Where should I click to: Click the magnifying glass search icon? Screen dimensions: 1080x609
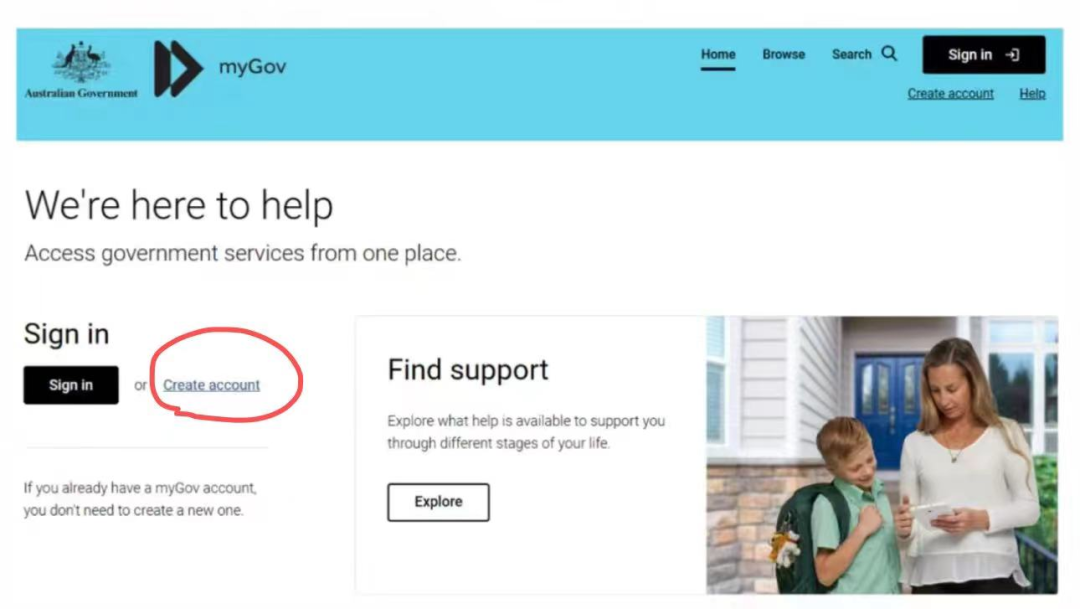pos(889,53)
